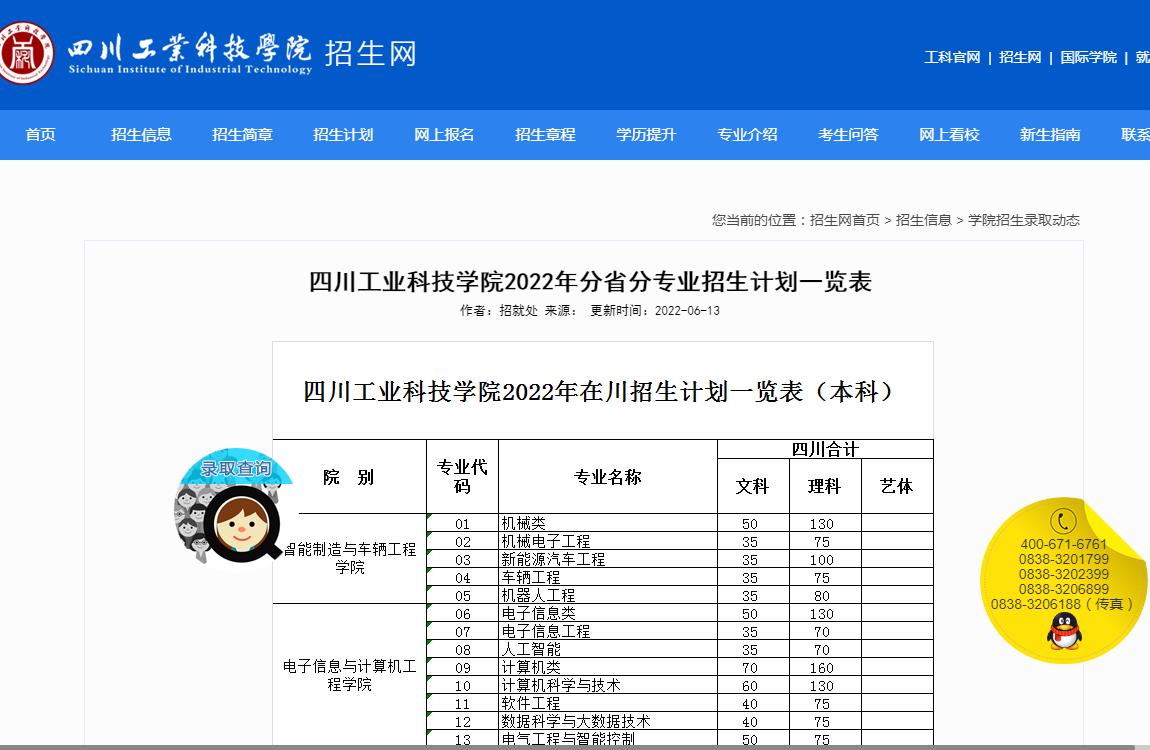The width and height of the screenshot is (1150, 750).
Task: Click the 专业代码 column header
Action: click(x=462, y=477)
